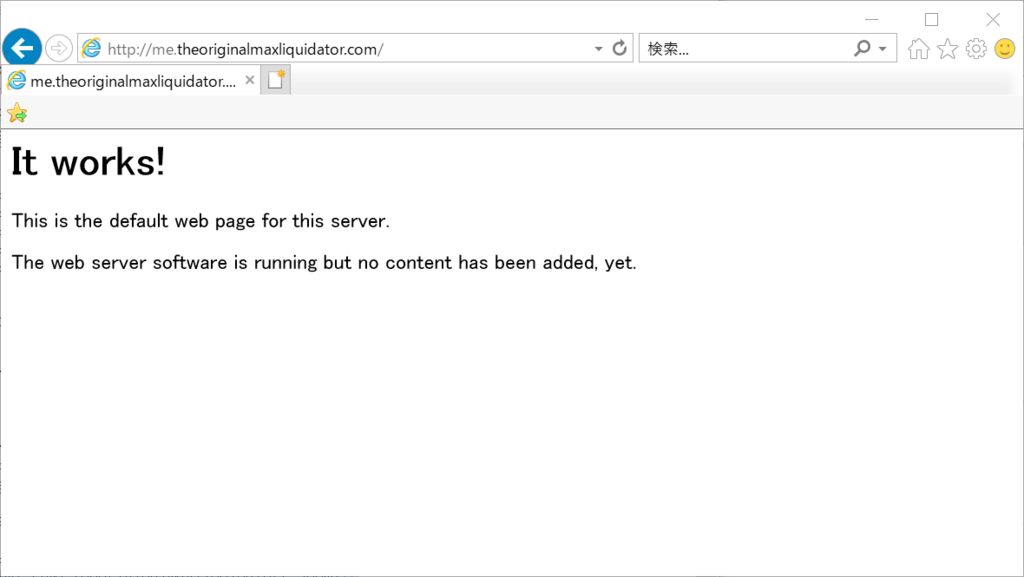Add to favorites bar star icon
Screen dimensions: 1024x577
(17, 113)
